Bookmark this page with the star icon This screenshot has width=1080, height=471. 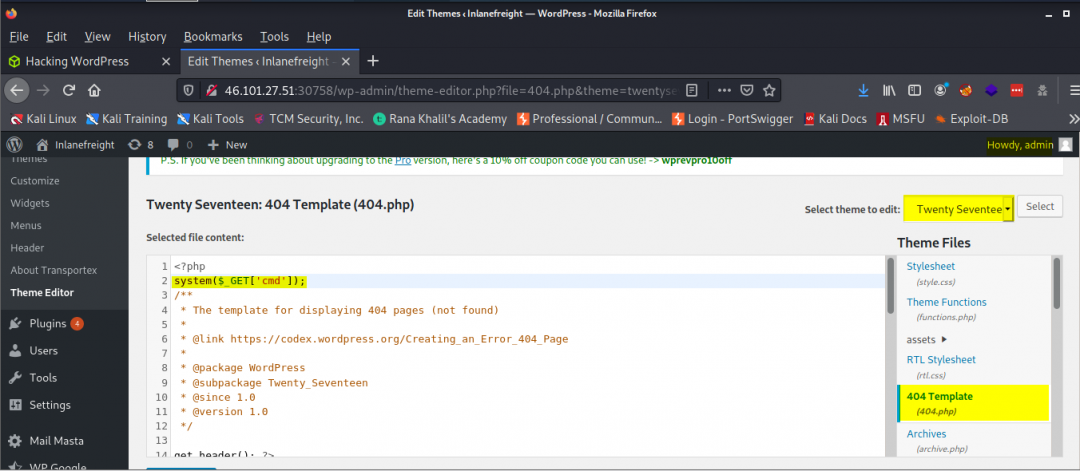(x=769, y=90)
